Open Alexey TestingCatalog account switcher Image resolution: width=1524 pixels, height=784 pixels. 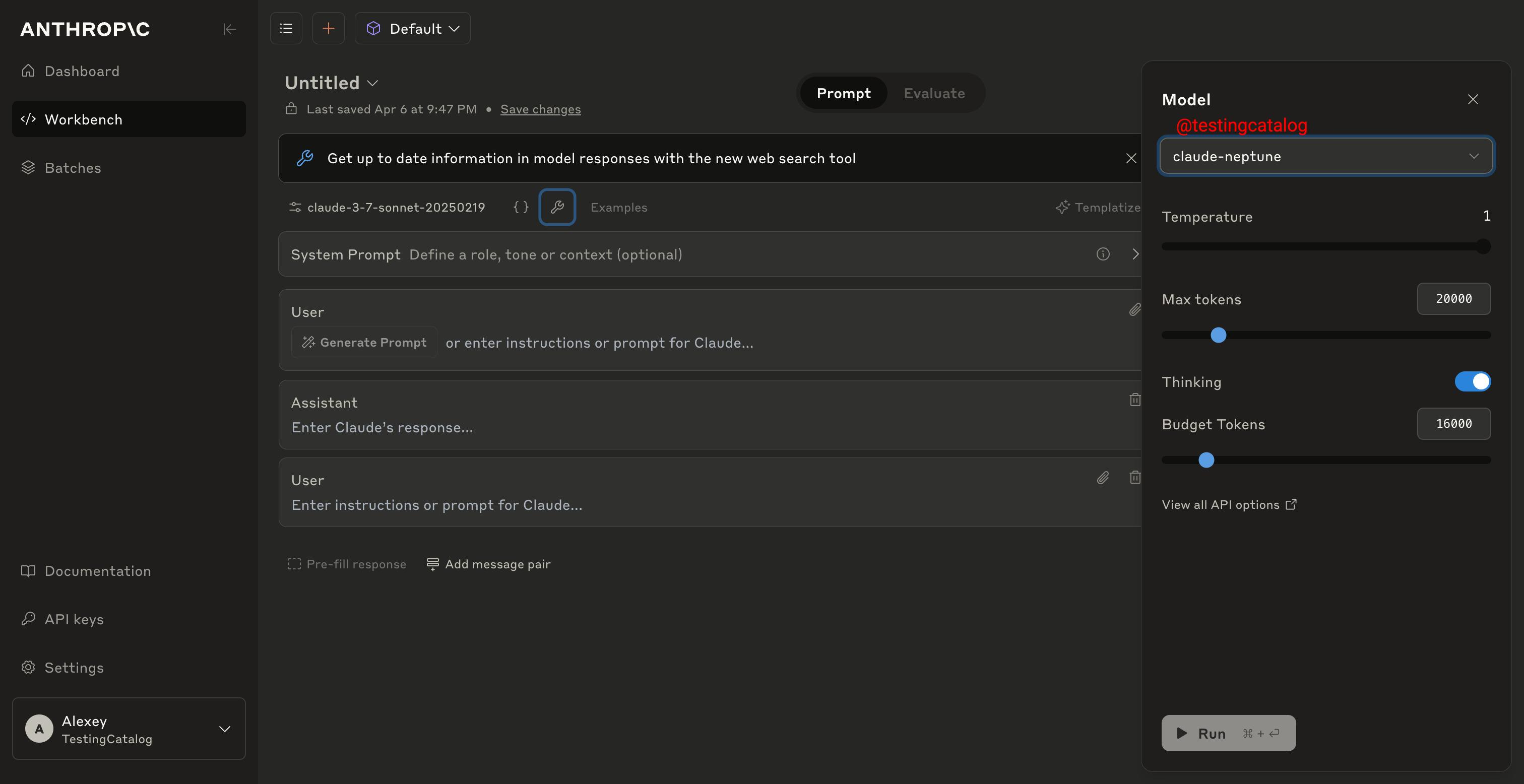pyautogui.click(x=129, y=729)
